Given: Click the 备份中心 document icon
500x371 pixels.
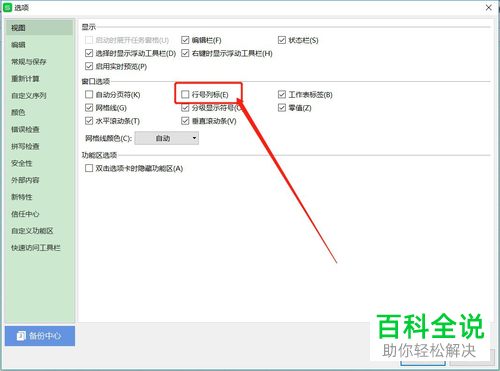Looking at the screenshot, I should [21, 336].
